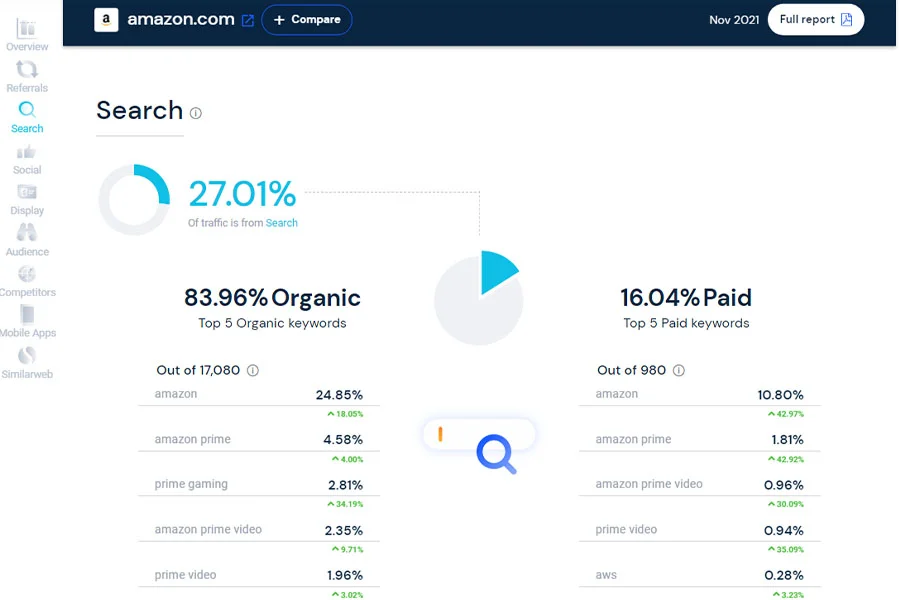This screenshot has height=600, width=900.
Task: Open the Audience binoculars section
Action: pyautogui.click(x=27, y=240)
